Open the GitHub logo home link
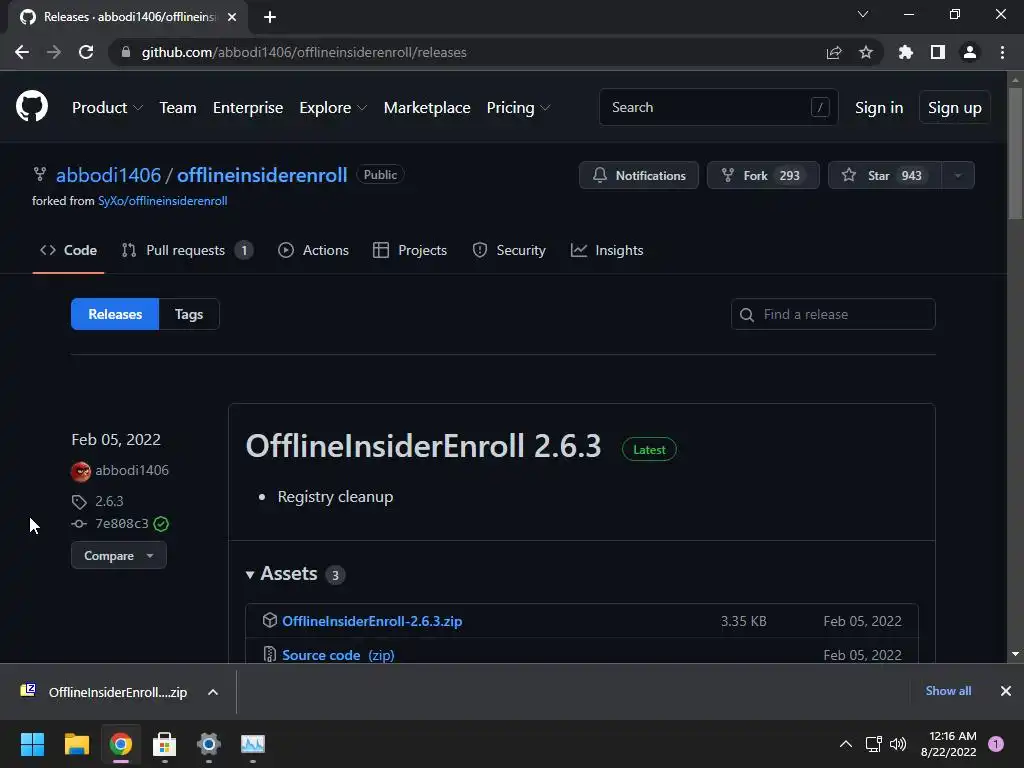Viewport: 1024px width, 768px height. tap(32, 106)
